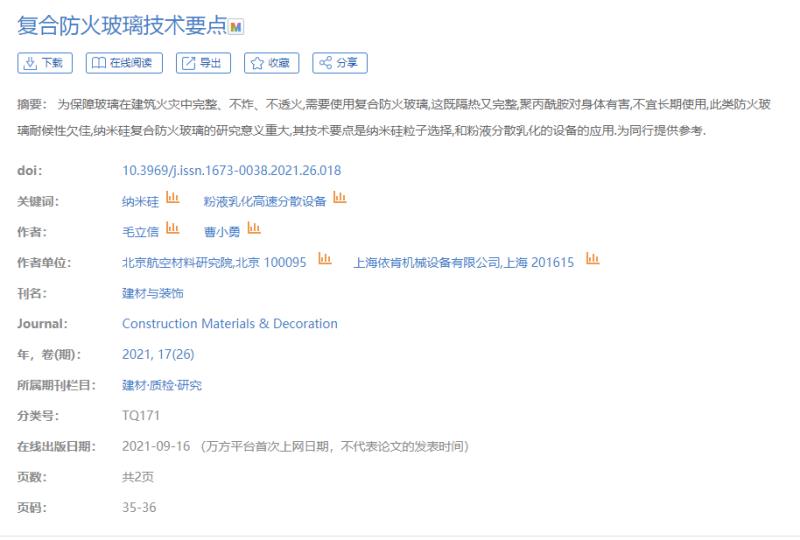
Task: Add to favorites with 收藏 button
Action: coord(271,63)
